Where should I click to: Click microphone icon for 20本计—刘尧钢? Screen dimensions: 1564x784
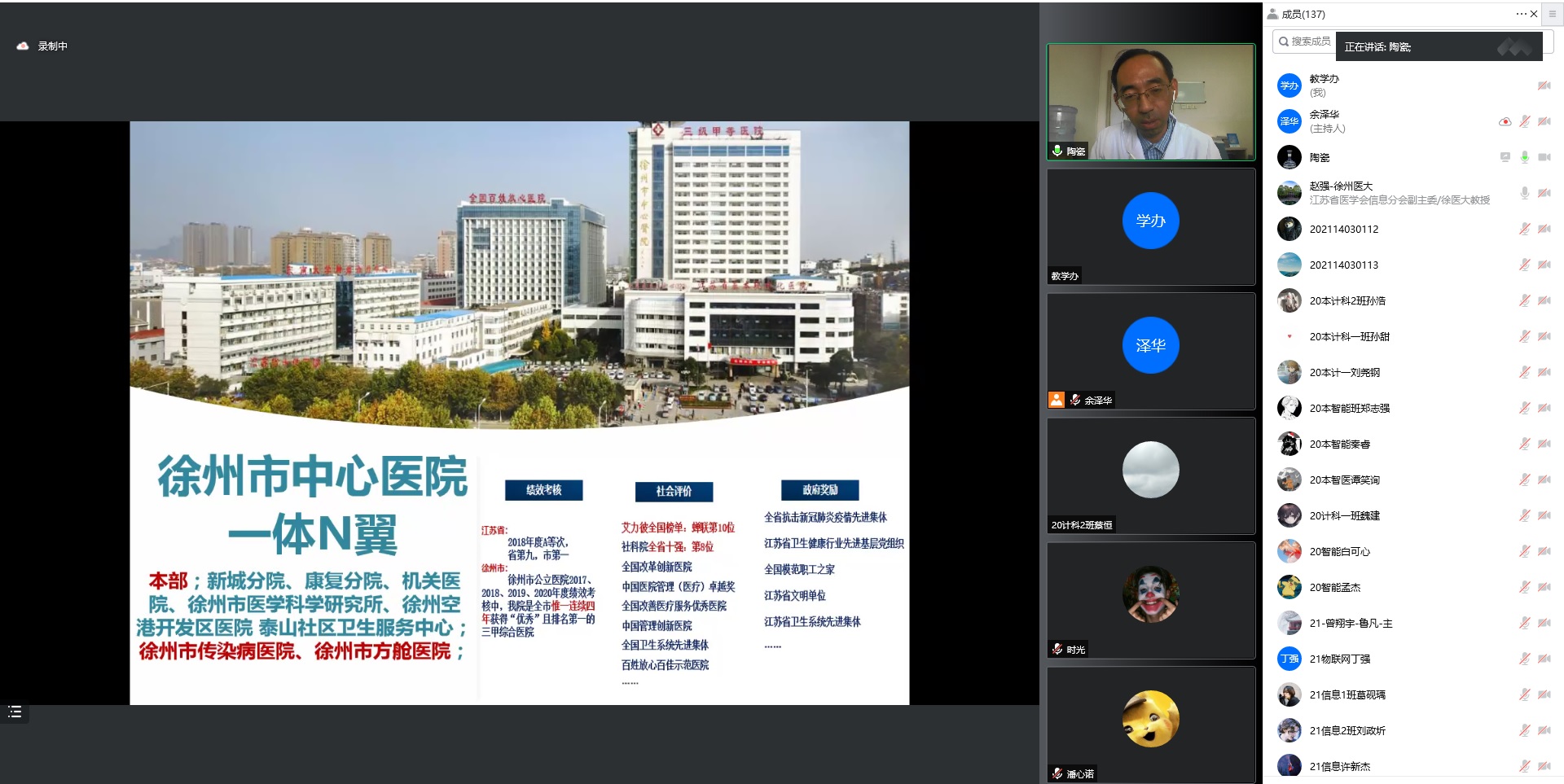[1524, 372]
